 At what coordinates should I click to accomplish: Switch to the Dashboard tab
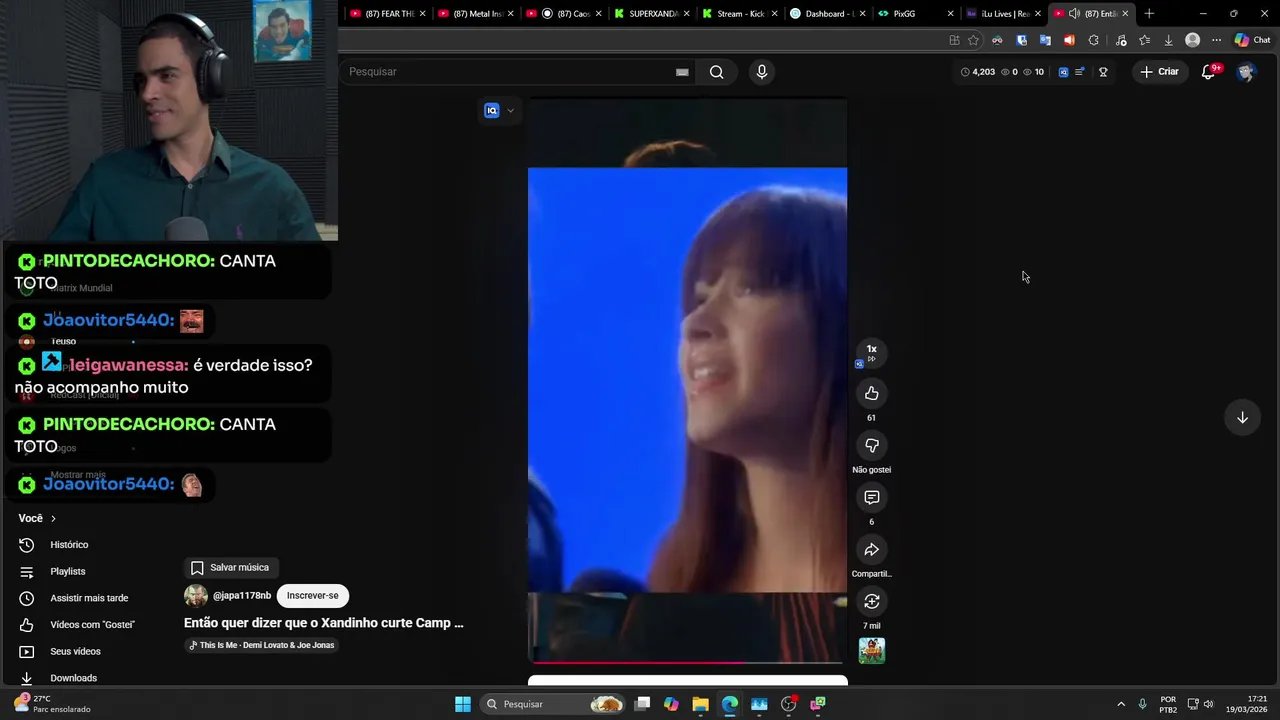(826, 14)
